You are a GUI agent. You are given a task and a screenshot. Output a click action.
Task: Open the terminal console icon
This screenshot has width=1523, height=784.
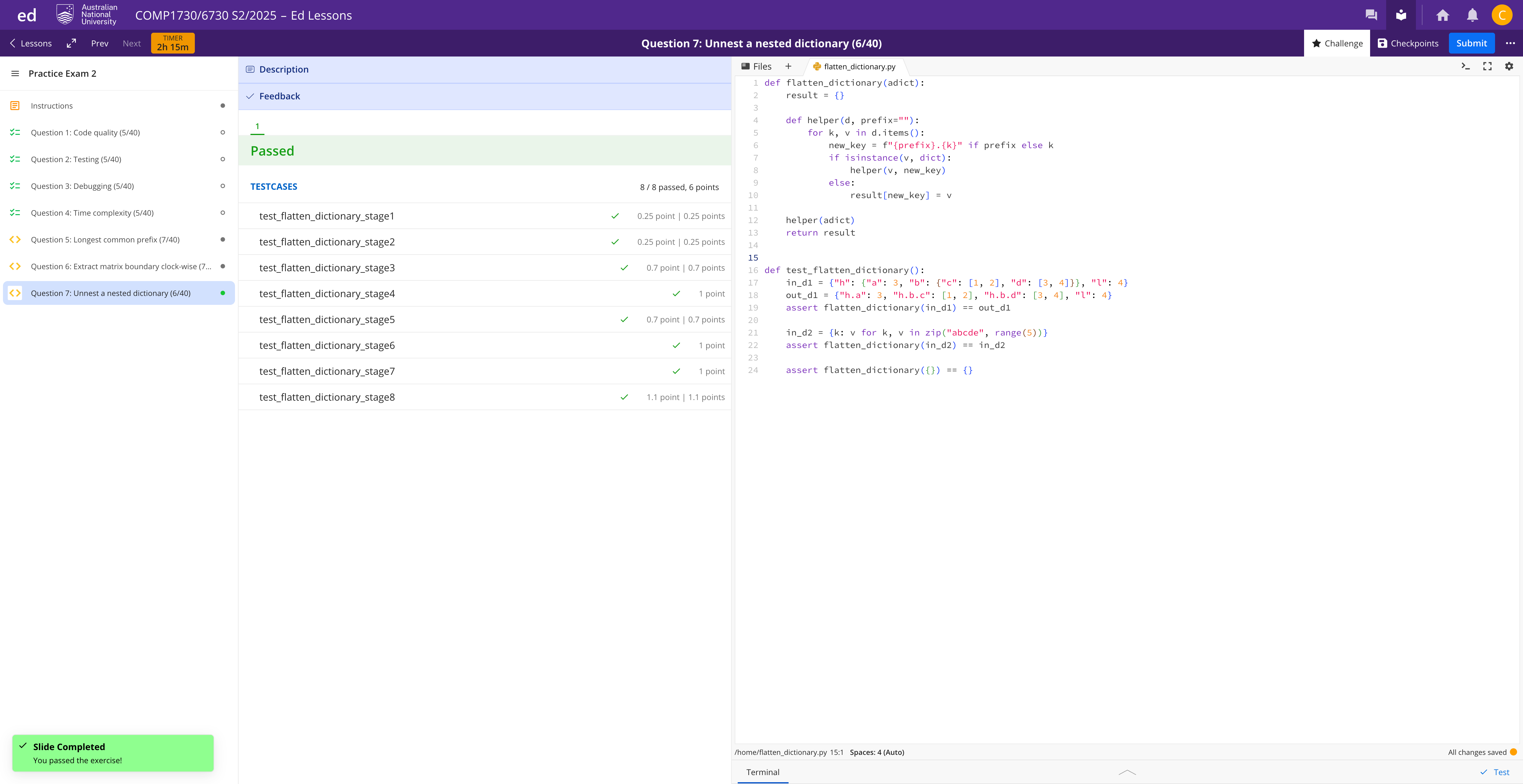(x=1465, y=66)
